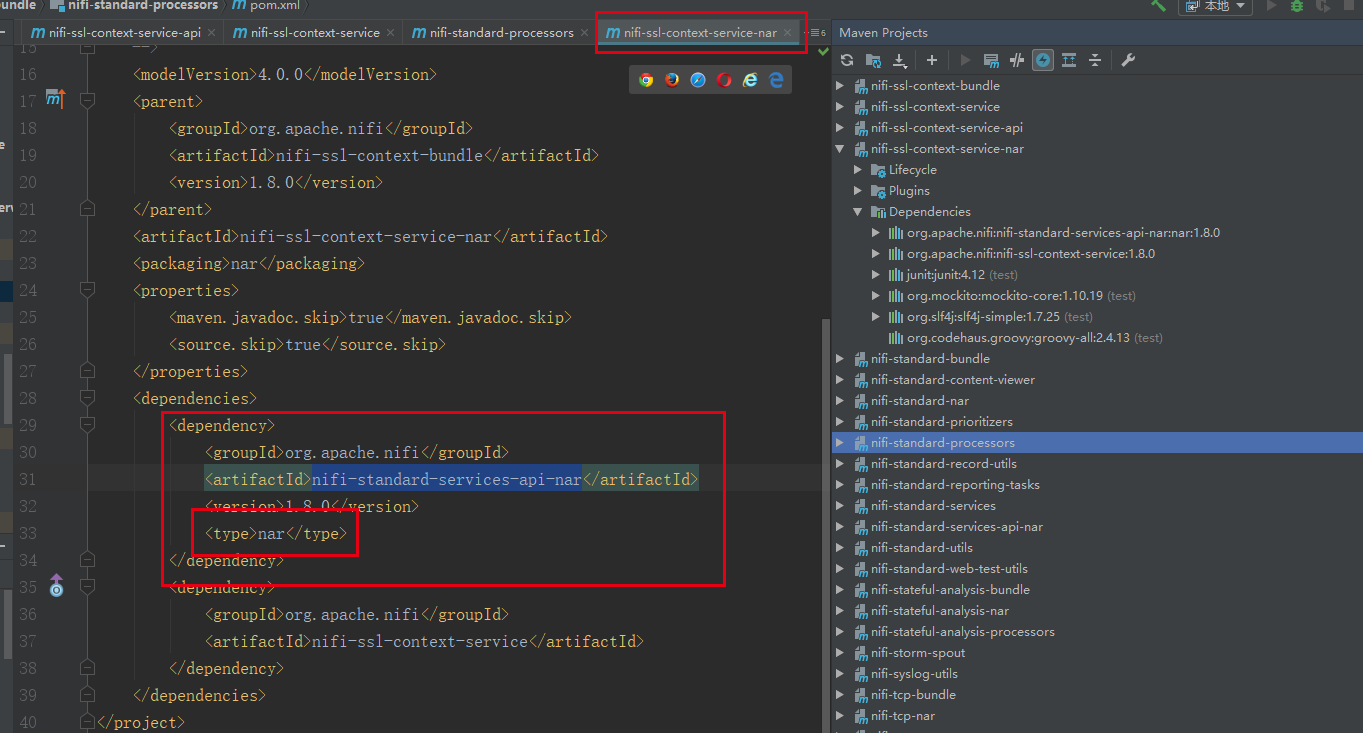
Task: Open pom preview in Firefox
Action: click(672, 80)
